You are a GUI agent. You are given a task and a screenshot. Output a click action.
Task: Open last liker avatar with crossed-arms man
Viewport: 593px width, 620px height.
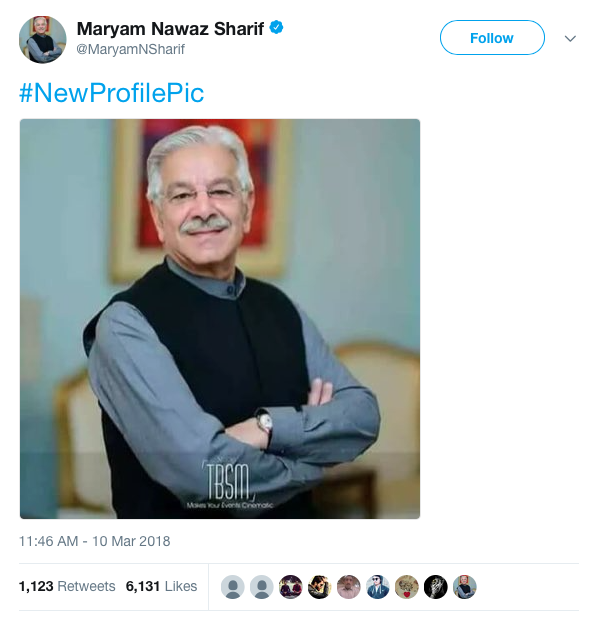click(x=465, y=586)
